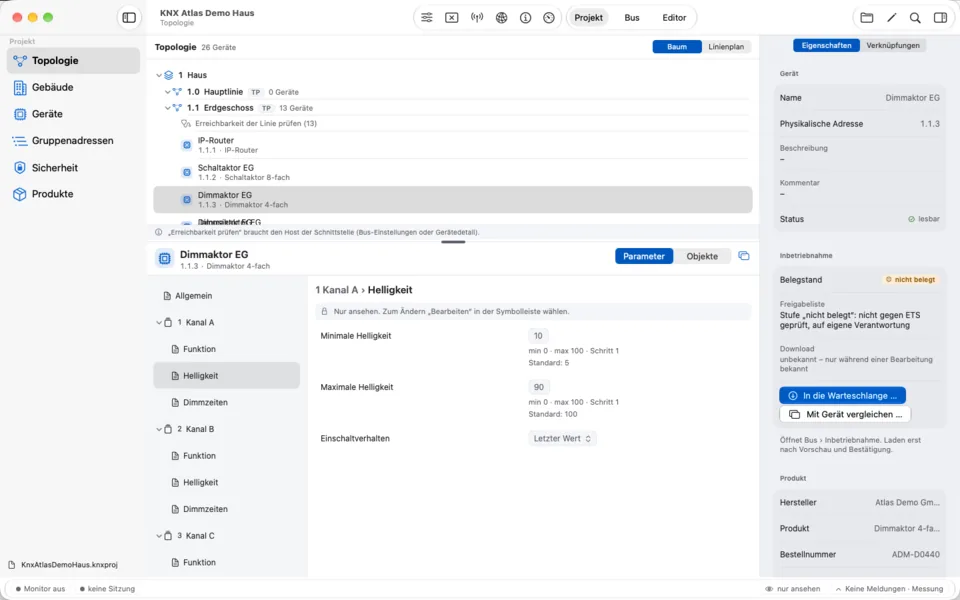The height and width of the screenshot is (600, 960).
Task: Select Funktion under Kanal A
Action: tap(227, 349)
